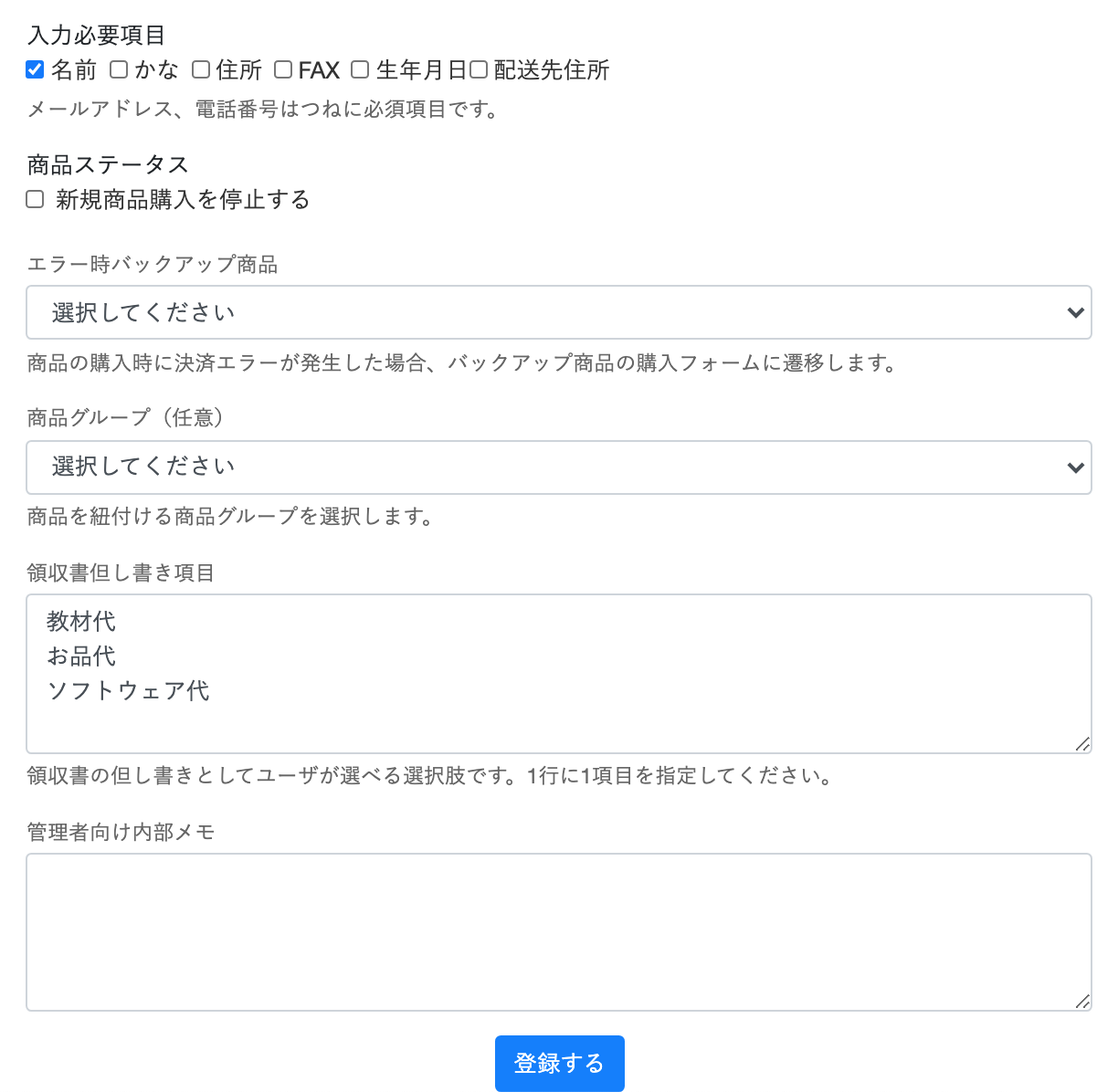
Task: Enable the 生年月日 checkbox
Action: (361, 69)
